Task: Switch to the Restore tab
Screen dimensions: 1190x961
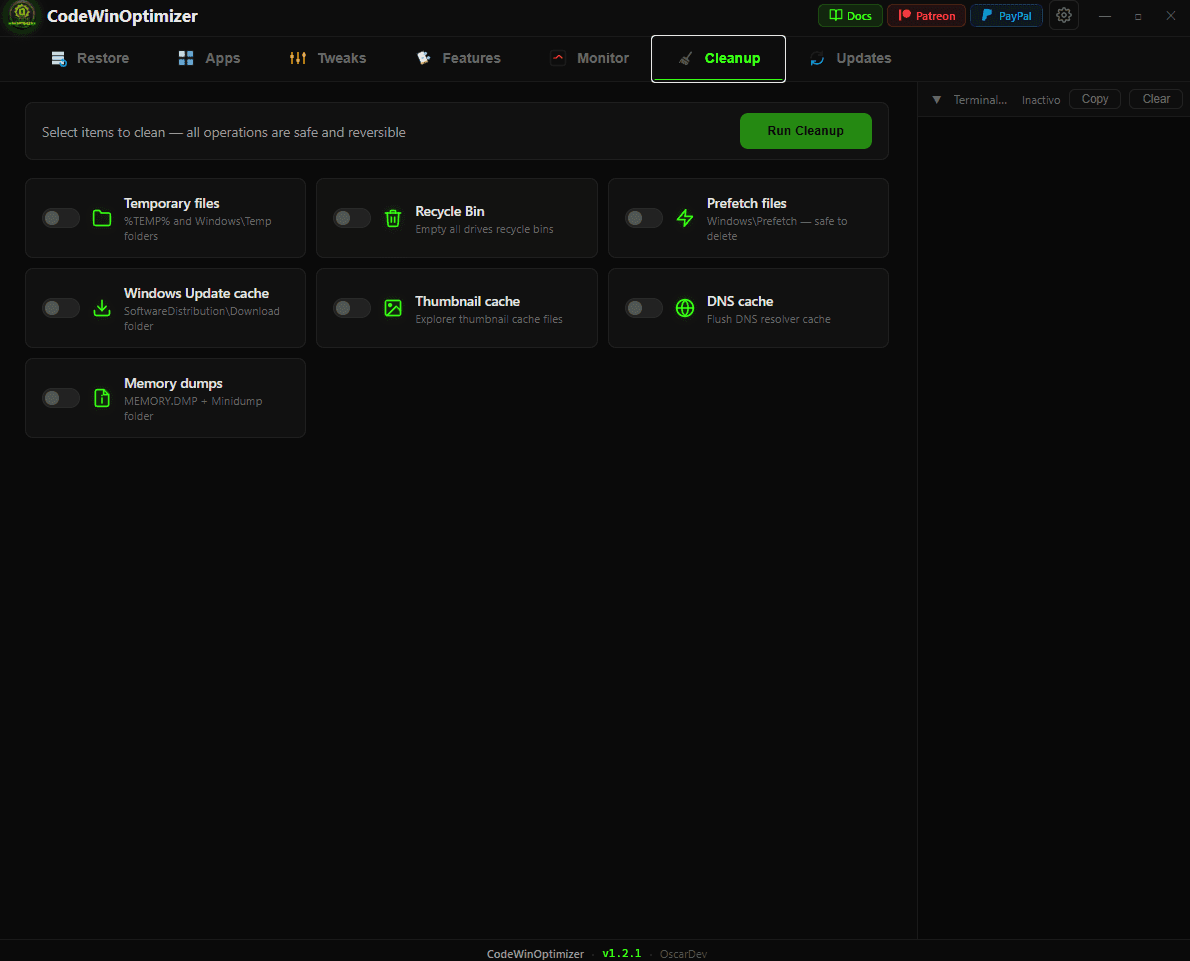Action: point(90,58)
